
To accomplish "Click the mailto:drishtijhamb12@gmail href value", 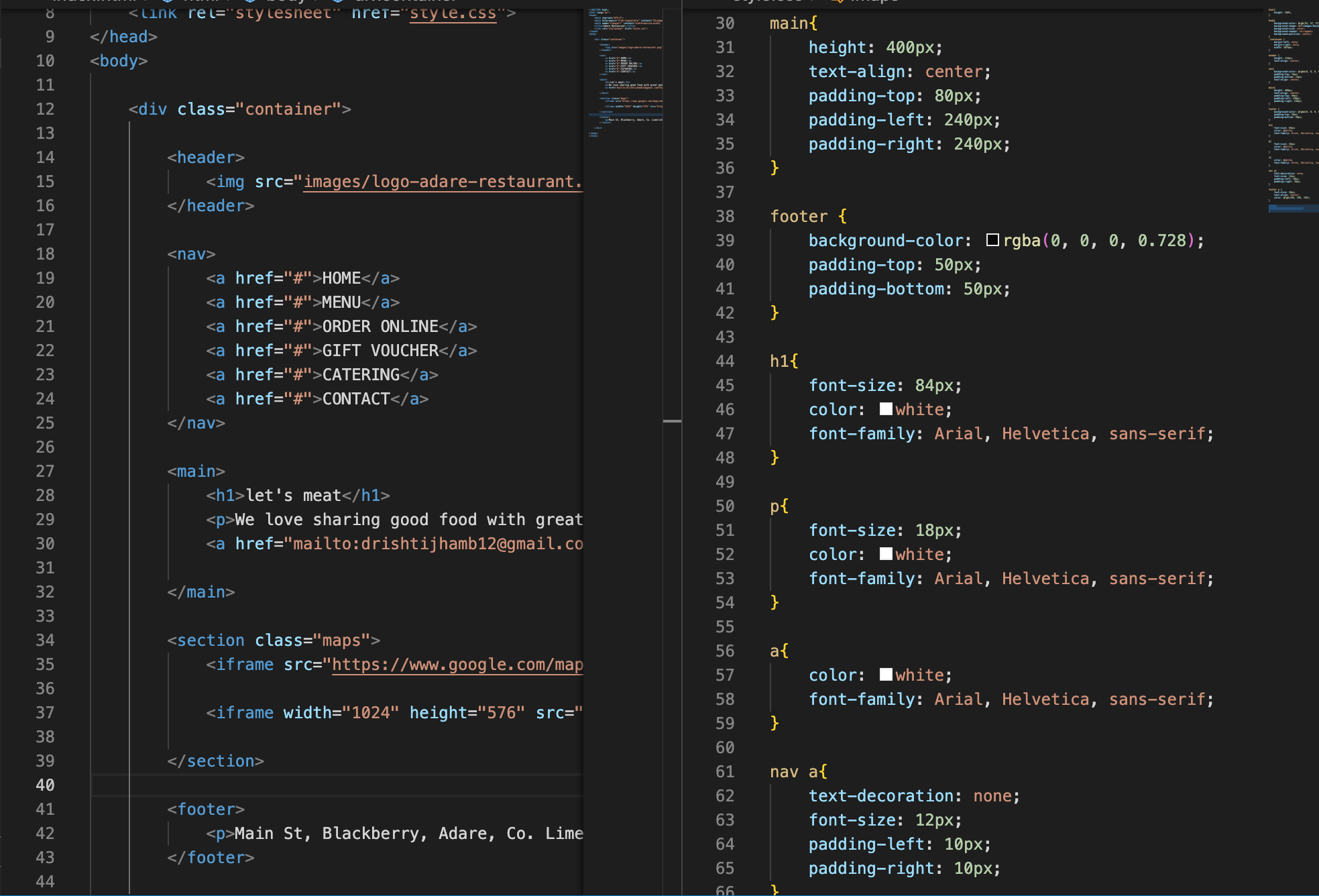I will point(438,544).
